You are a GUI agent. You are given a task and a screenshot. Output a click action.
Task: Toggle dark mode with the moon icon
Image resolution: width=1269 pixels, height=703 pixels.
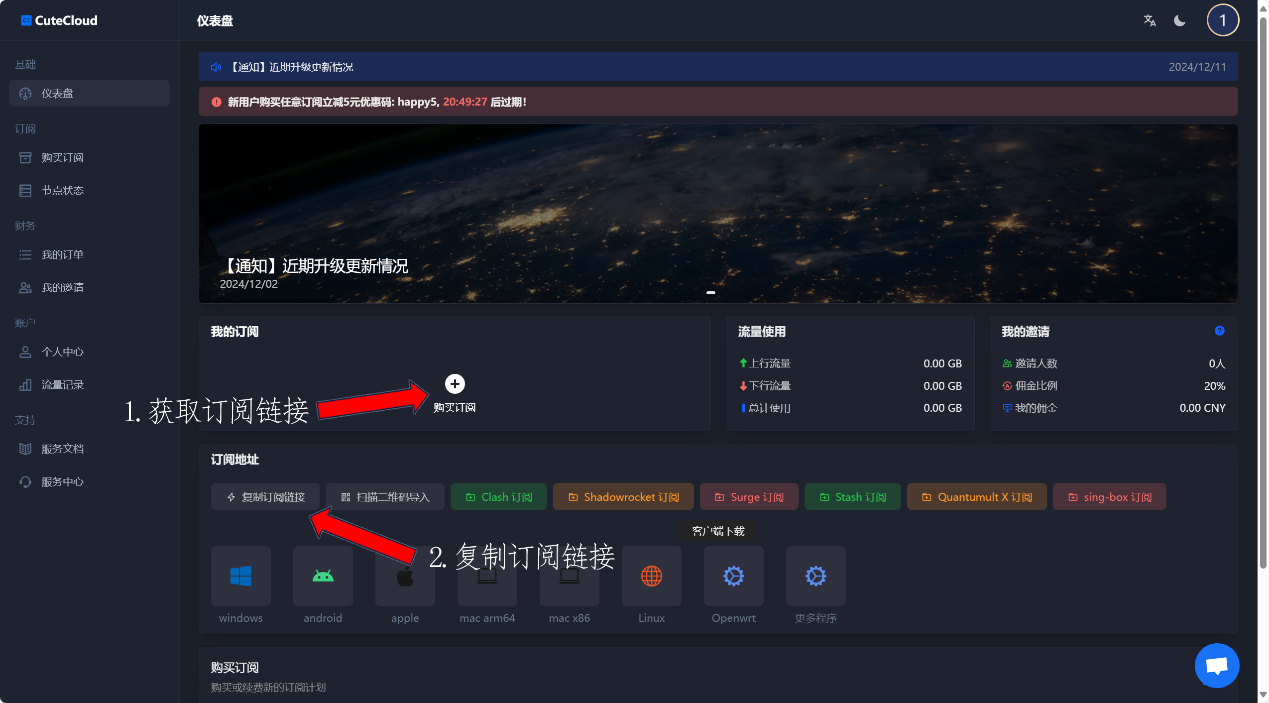coord(1179,19)
